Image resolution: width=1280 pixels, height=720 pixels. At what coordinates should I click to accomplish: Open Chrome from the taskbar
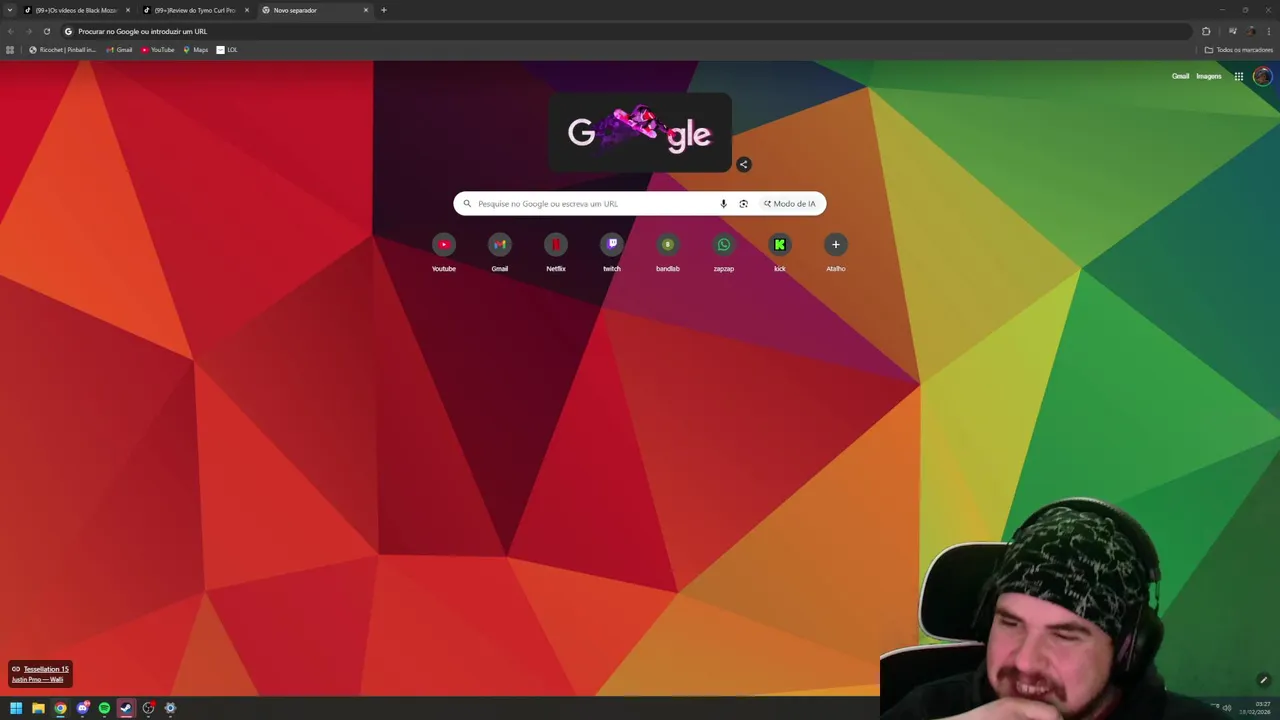[60, 708]
